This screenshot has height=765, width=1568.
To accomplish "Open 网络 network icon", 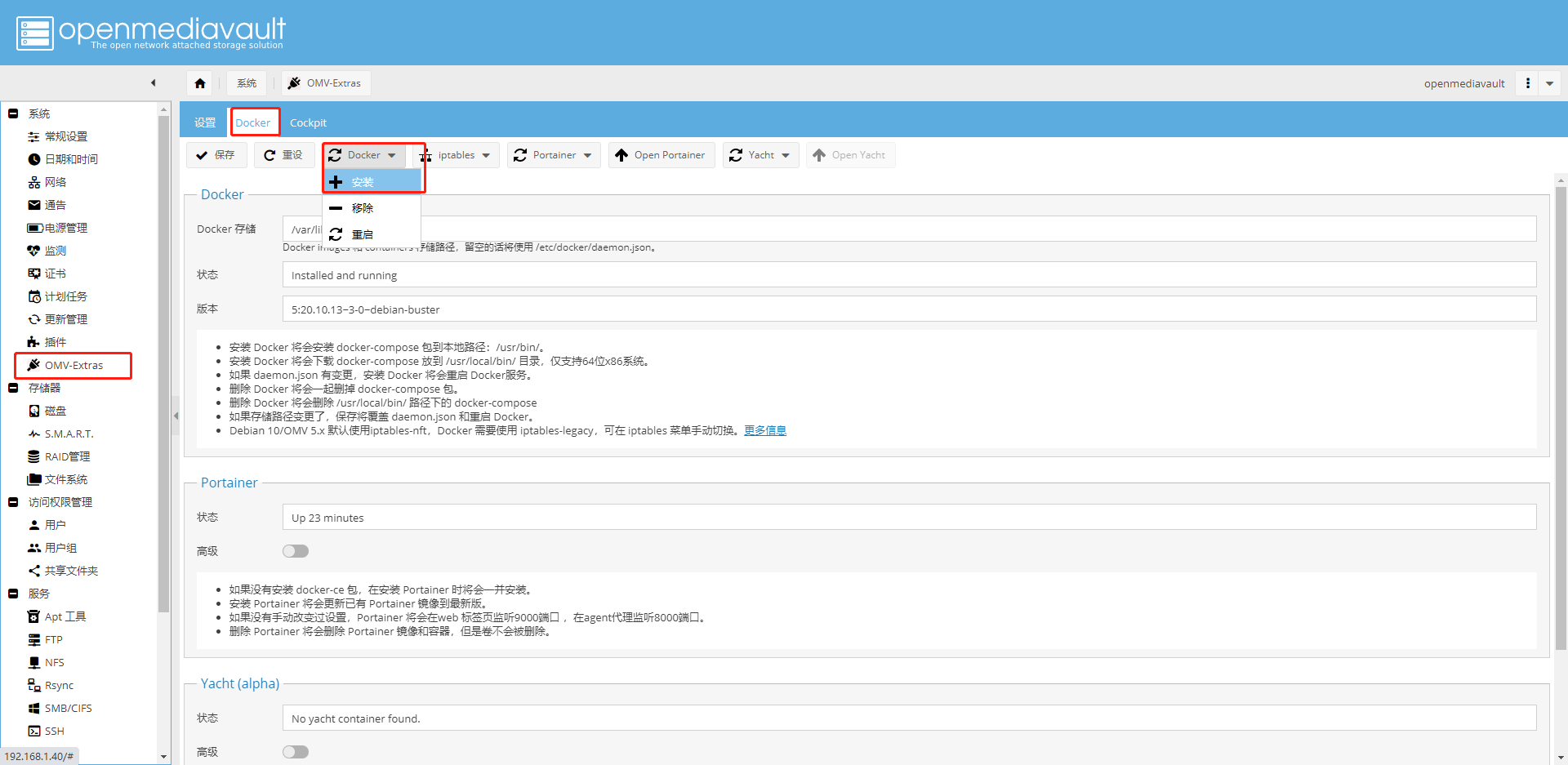I will pyautogui.click(x=34, y=182).
